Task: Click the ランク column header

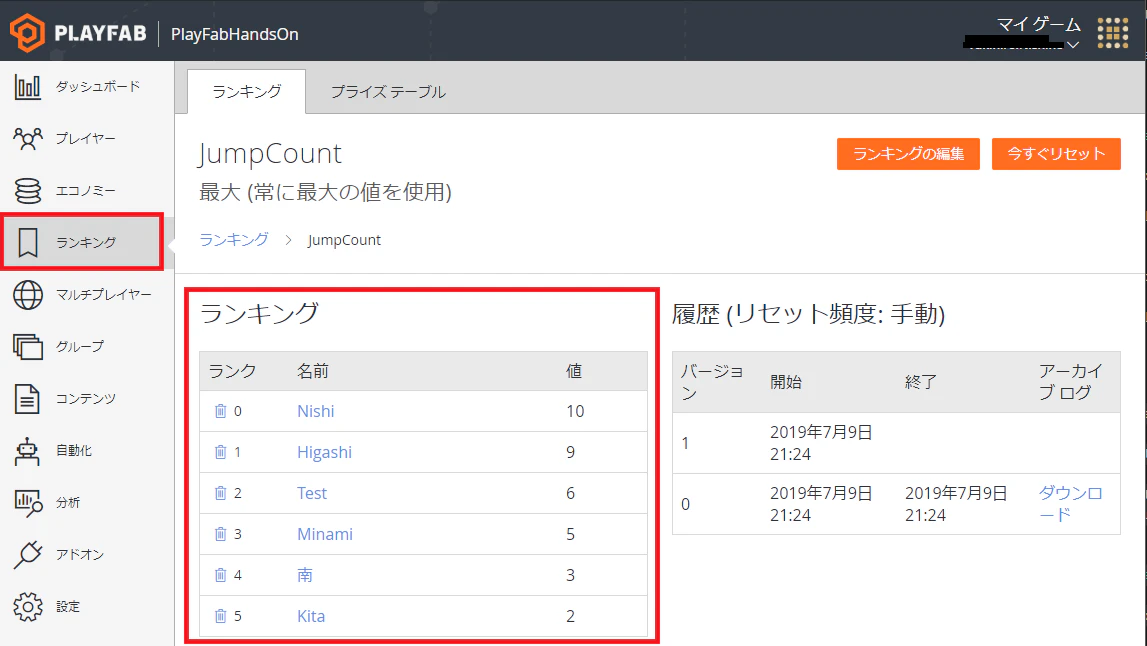Action: (232, 371)
